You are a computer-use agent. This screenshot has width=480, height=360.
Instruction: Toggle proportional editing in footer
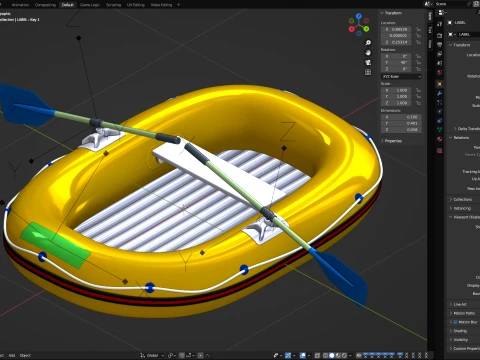pyautogui.click(x=200, y=355)
